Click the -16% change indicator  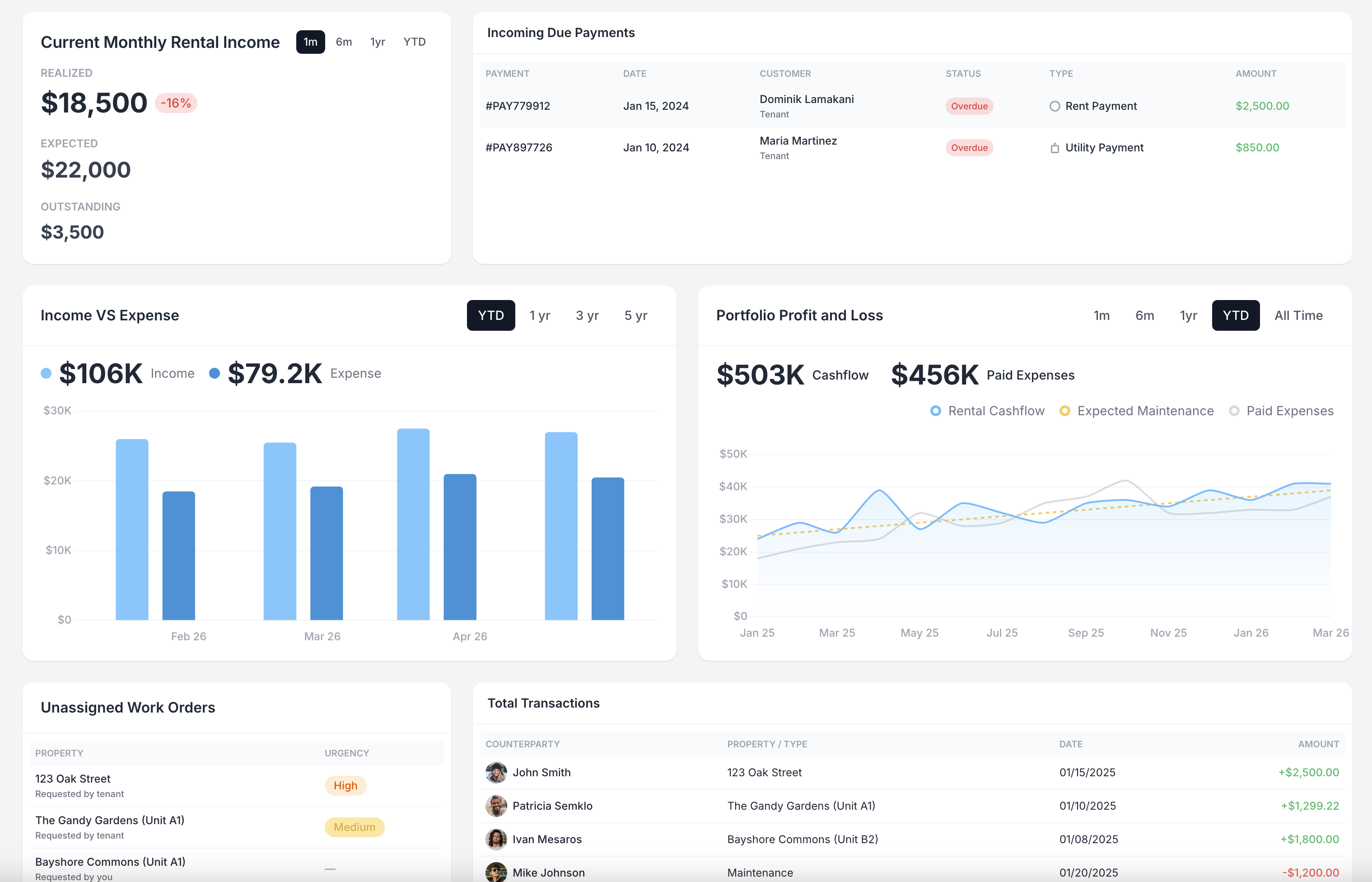(176, 103)
